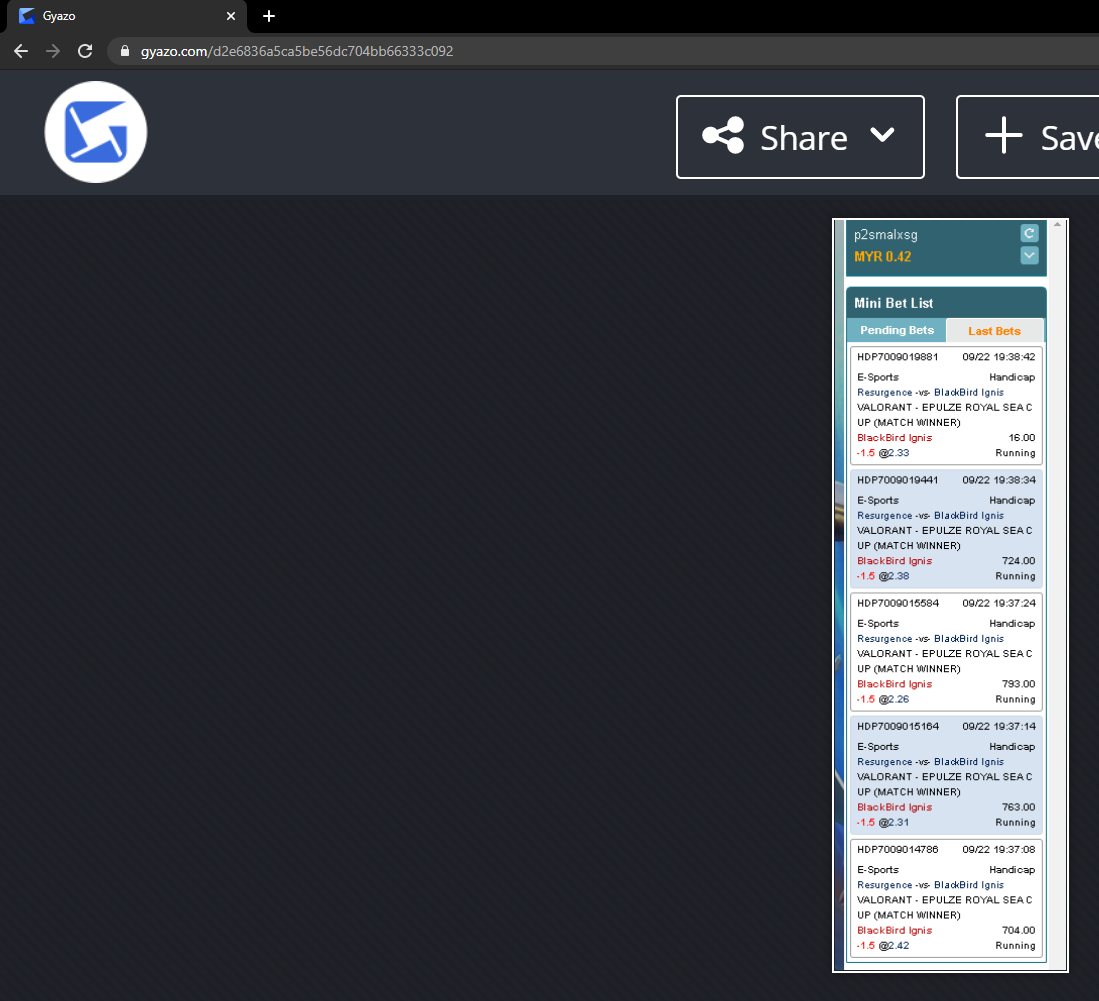Click the odds -1.5 @2.26
The height and width of the screenshot is (1001, 1099).
point(882,700)
